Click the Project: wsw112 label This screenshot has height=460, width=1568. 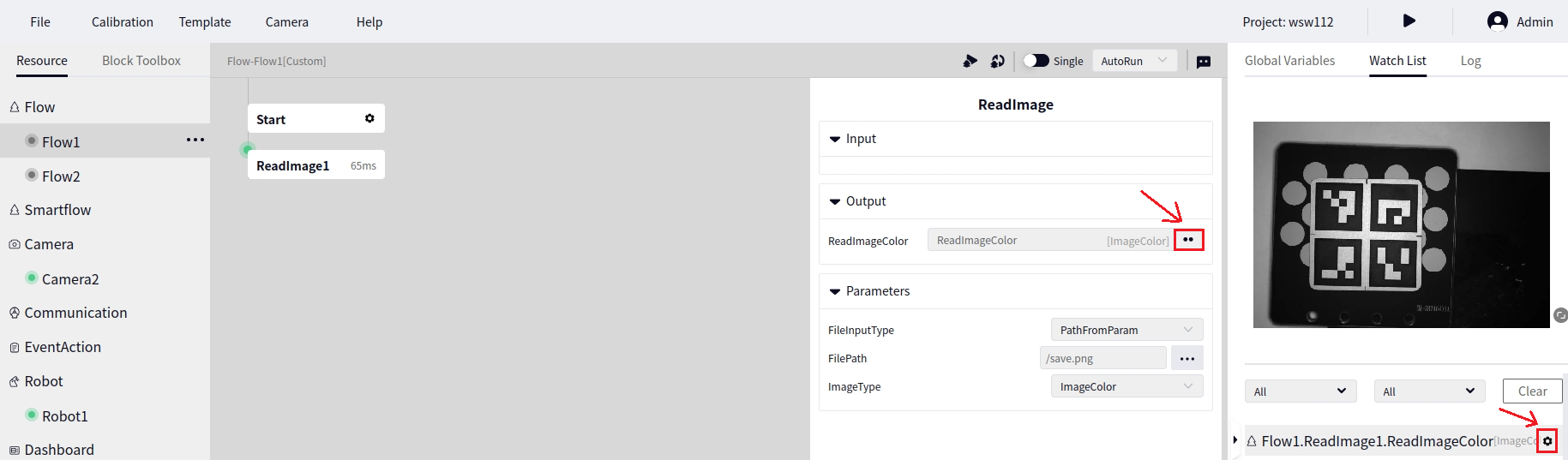click(1288, 22)
